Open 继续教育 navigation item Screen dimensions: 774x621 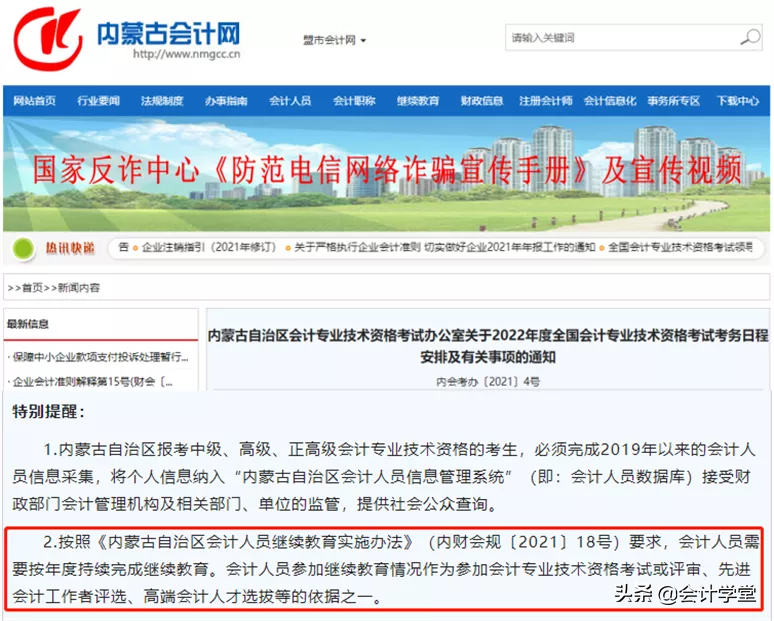pyautogui.click(x=418, y=101)
